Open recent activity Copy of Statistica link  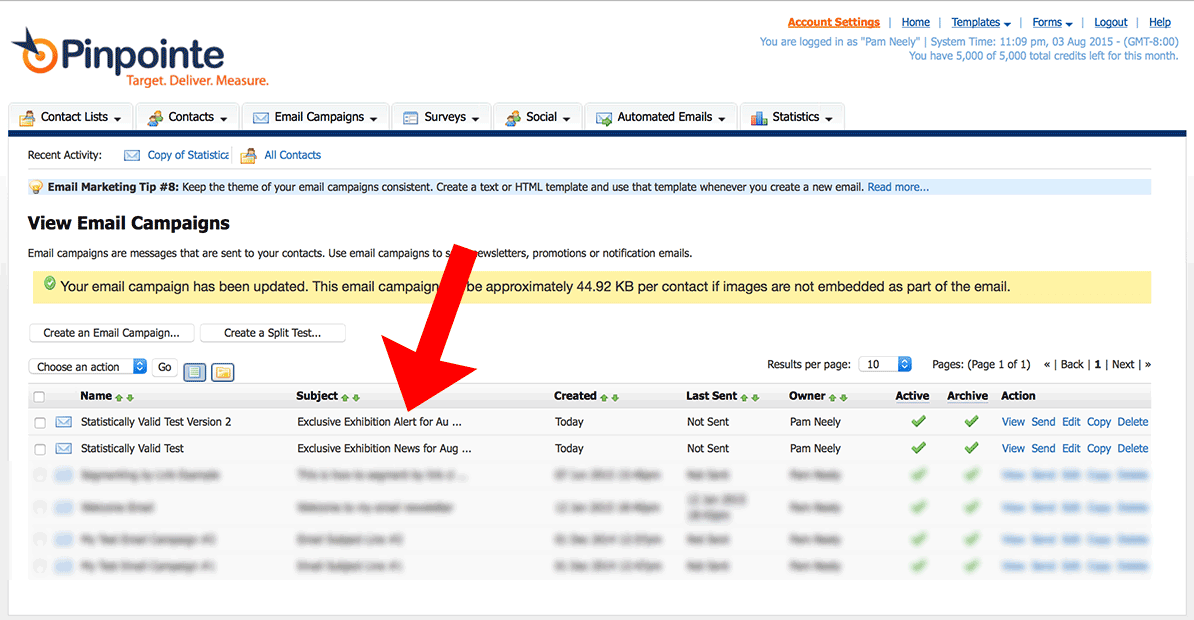[188, 155]
